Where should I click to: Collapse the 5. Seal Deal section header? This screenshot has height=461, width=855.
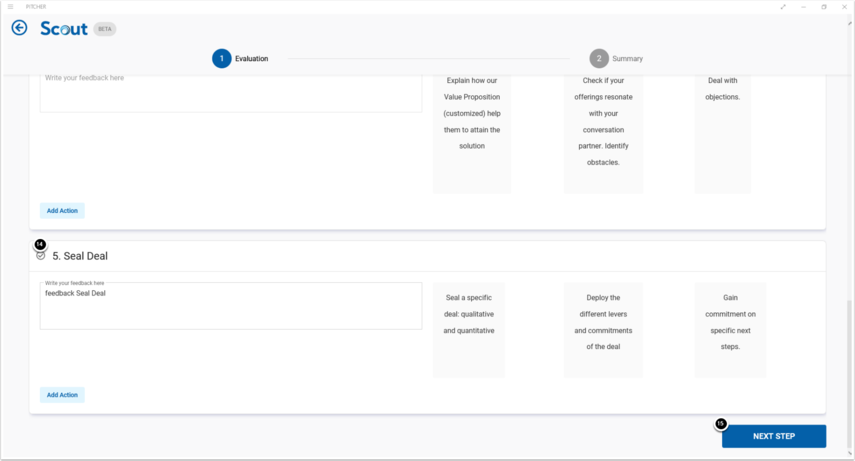80,256
